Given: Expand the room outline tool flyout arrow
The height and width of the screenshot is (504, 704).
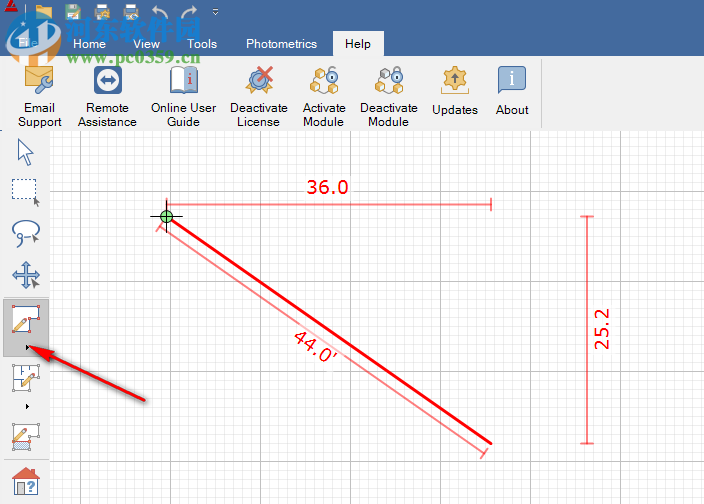Looking at the screenshot, I should click(x=27, y=347).
